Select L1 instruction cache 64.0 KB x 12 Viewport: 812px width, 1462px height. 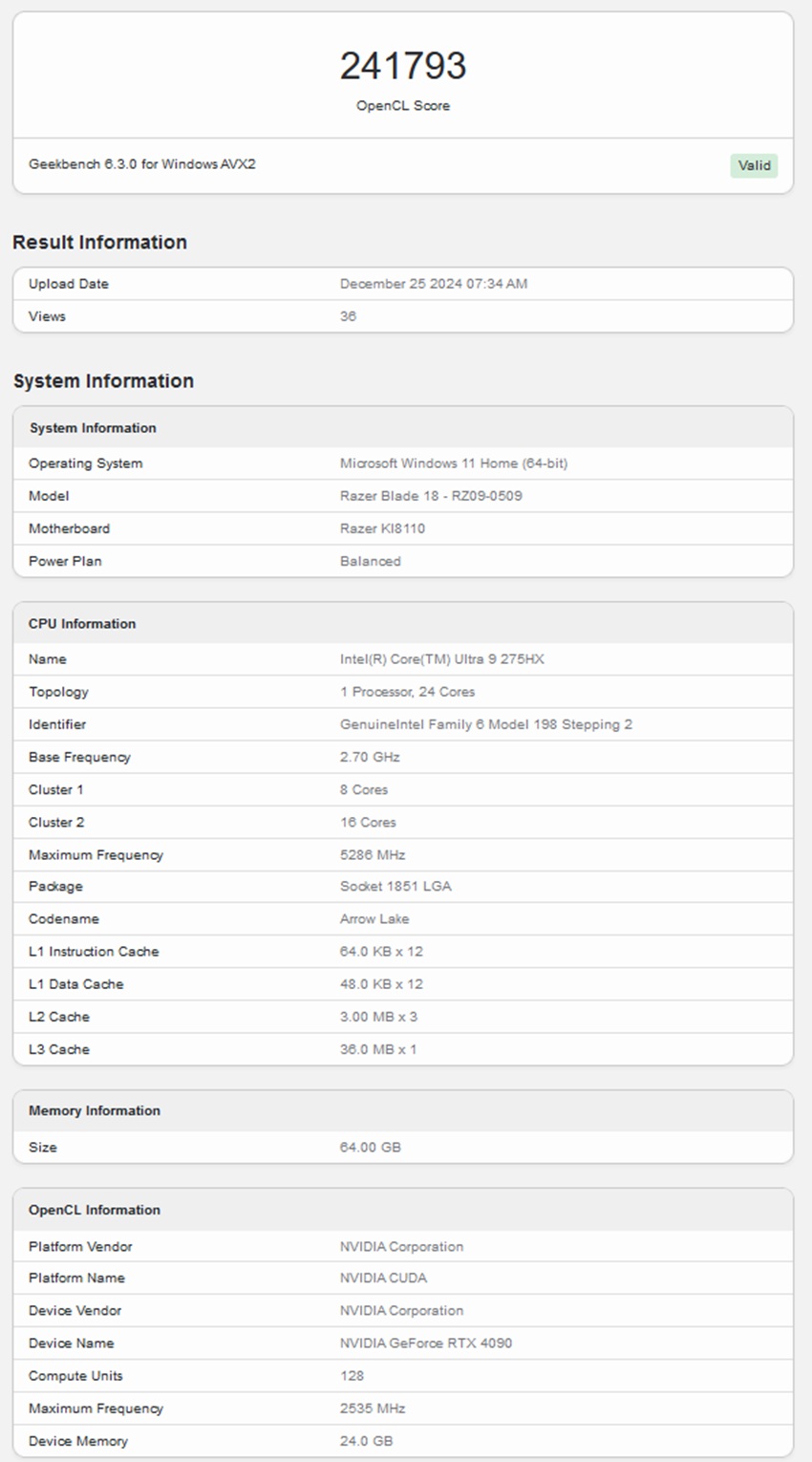tap(381, 951)
